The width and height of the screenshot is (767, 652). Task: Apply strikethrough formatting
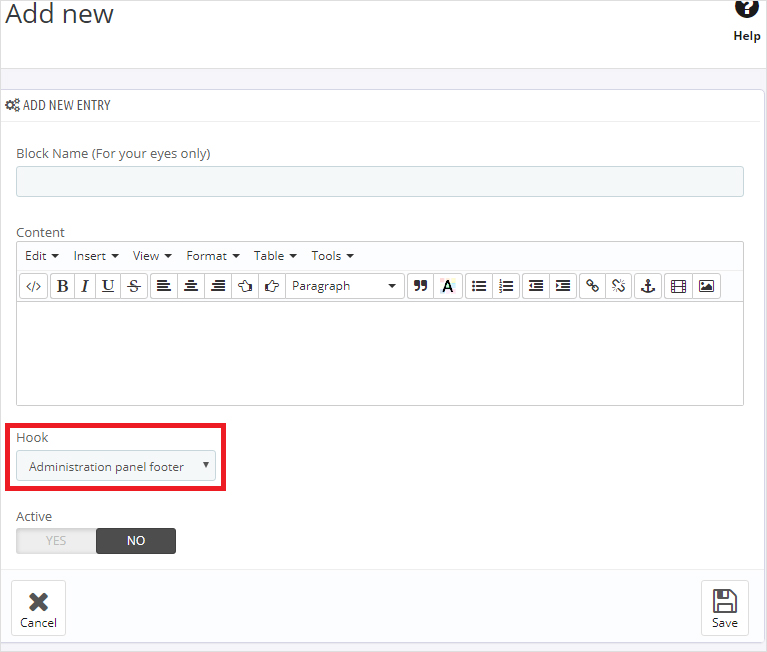(134, 286)
